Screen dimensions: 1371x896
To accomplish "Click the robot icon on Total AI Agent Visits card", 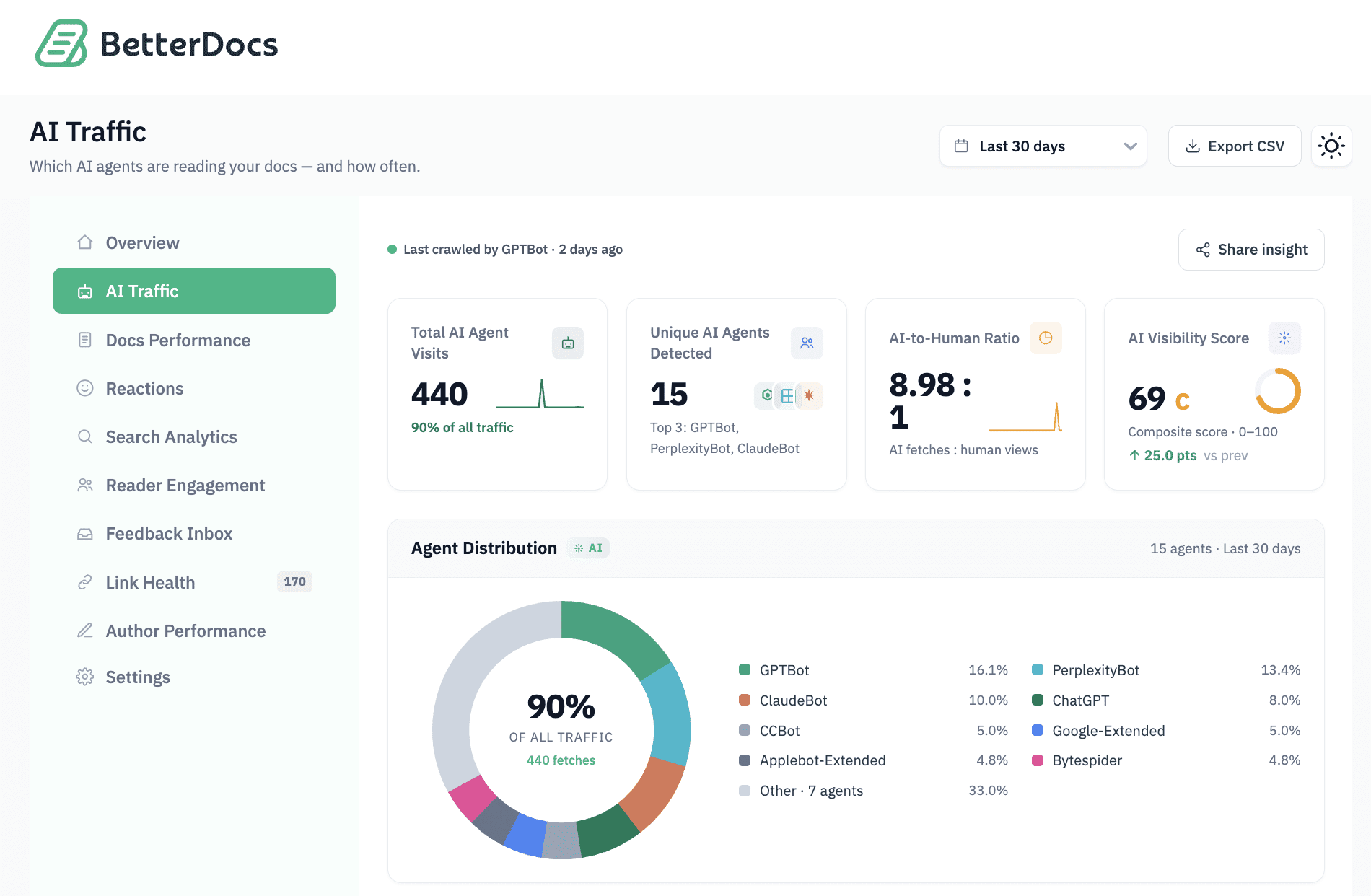I will tap(568, 343).
